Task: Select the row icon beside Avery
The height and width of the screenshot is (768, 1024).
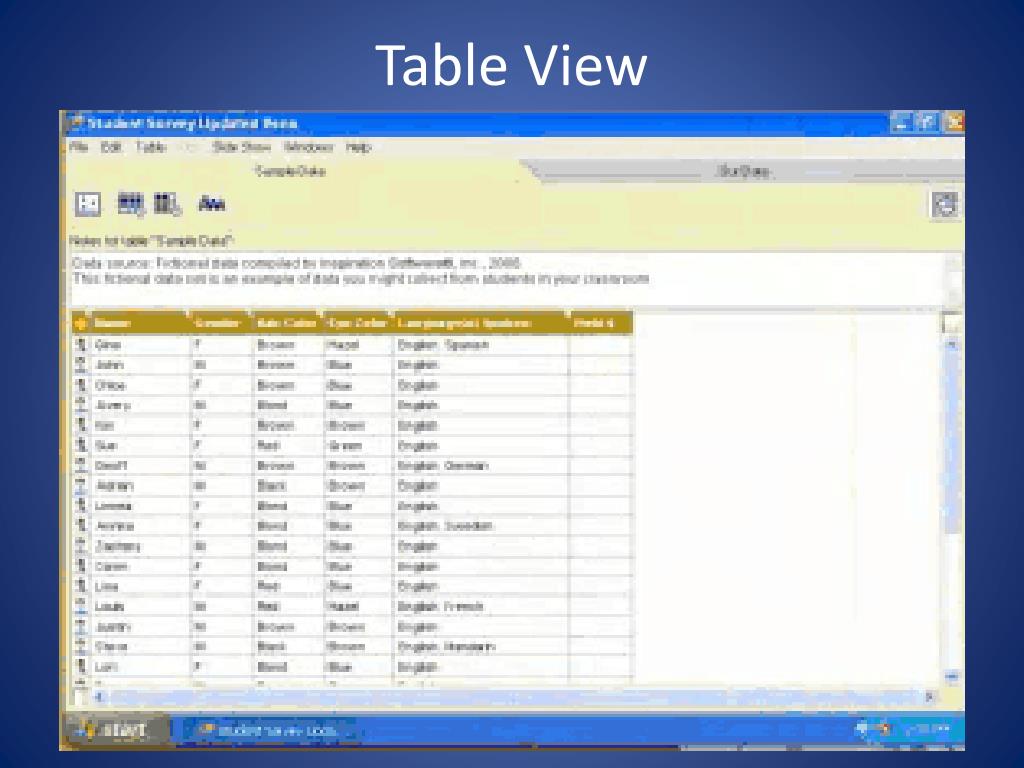Action: pos(82,406)
